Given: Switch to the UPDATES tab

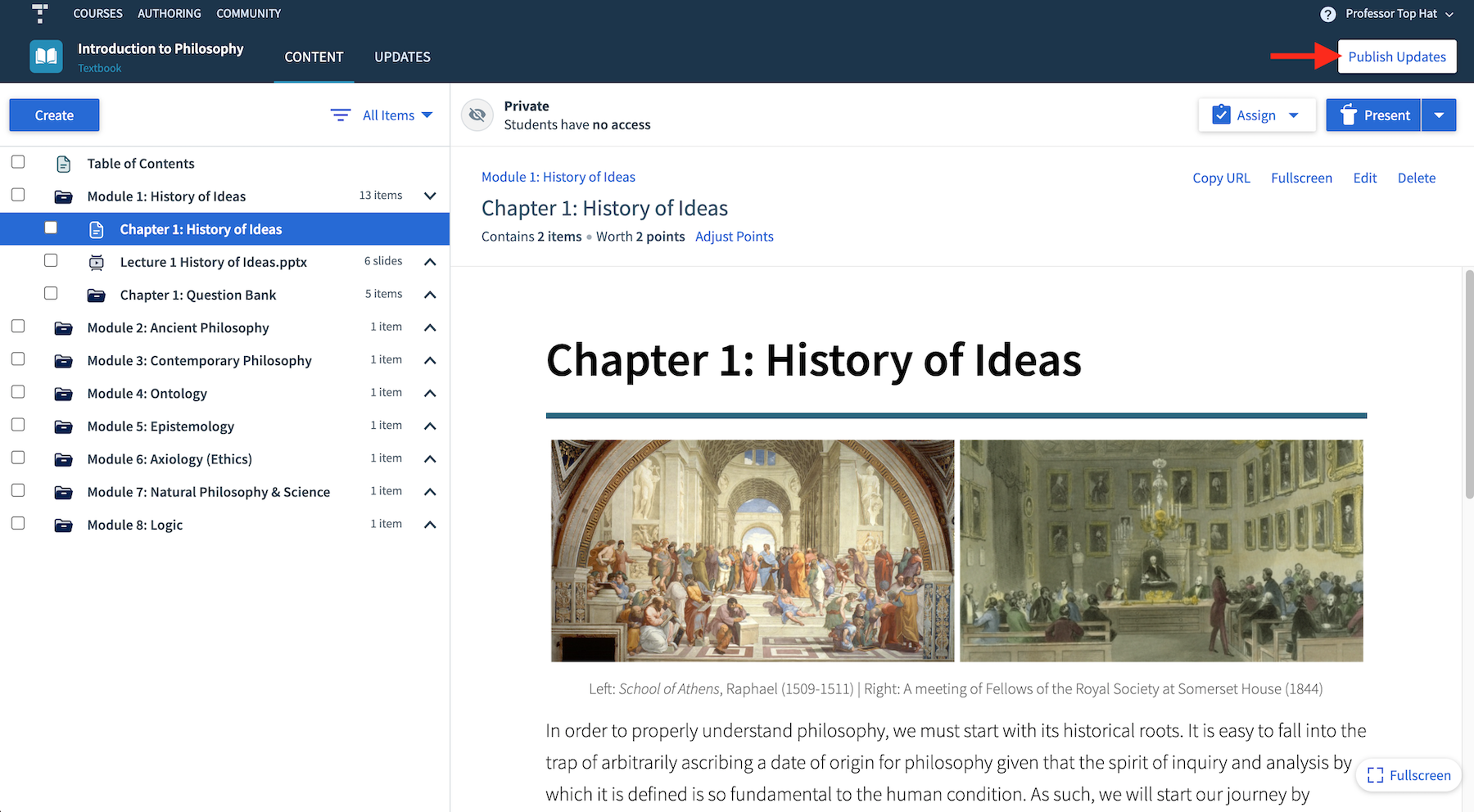Looking at the screenshot, I should coord(402,56).
